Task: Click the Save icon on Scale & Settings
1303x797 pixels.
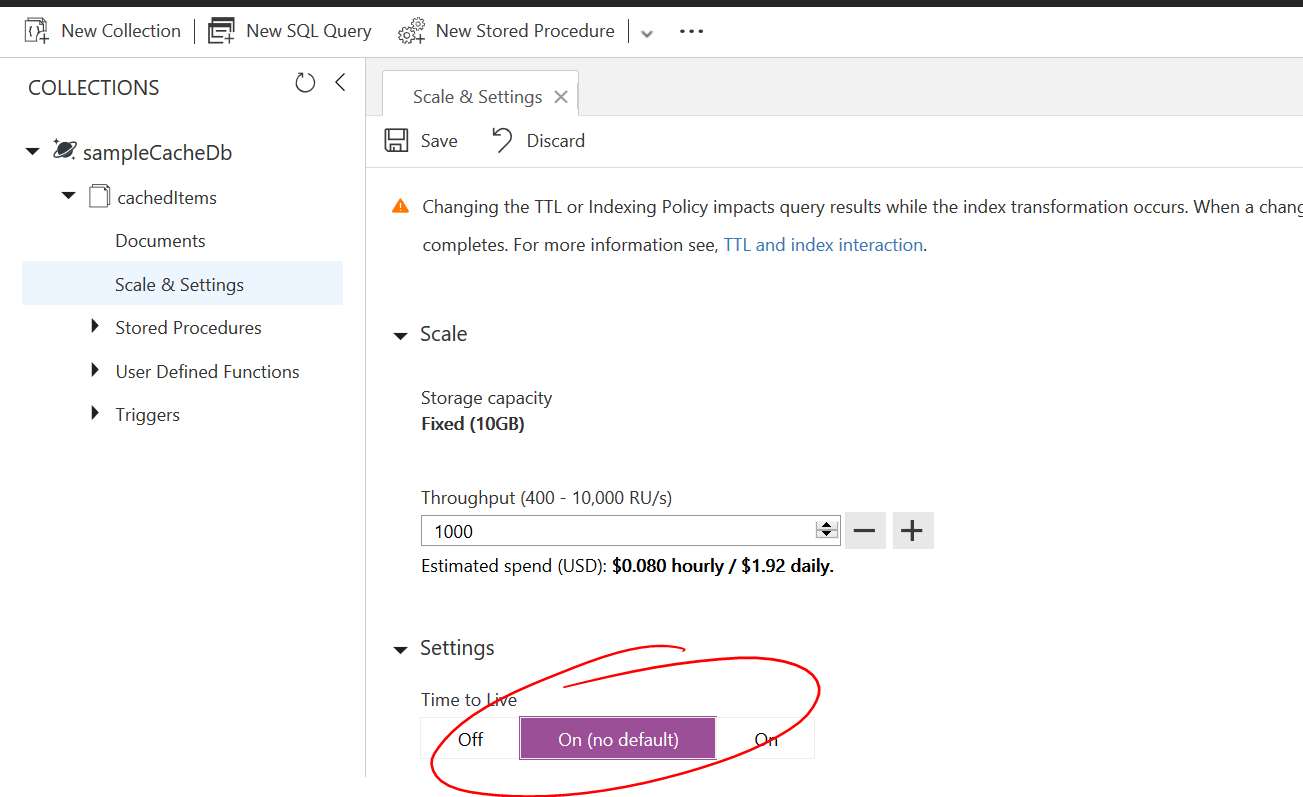Action: [x=398, y=140]
